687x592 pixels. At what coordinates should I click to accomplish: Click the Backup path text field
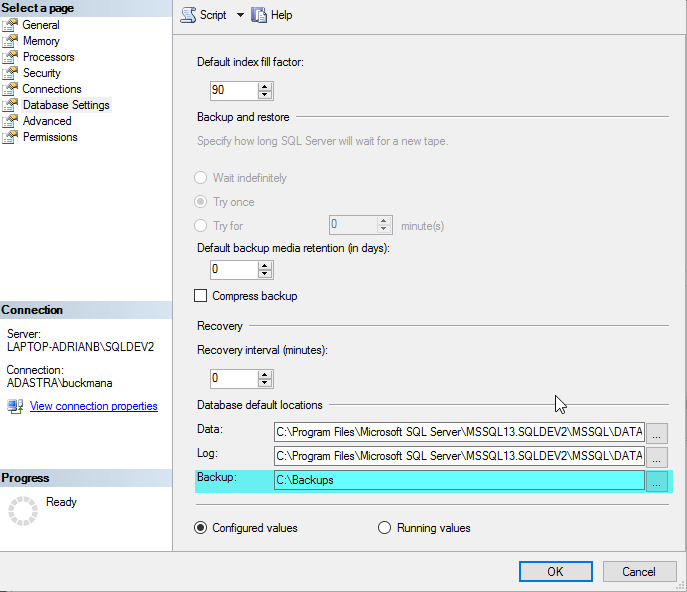pos(458,480)
